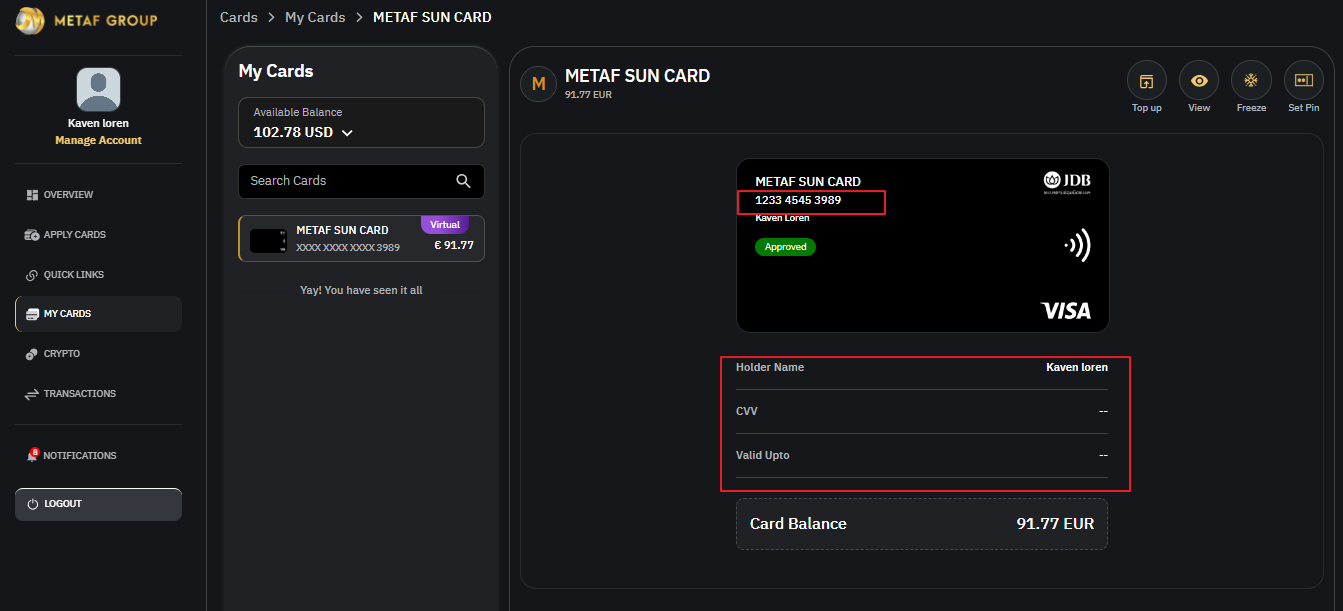1343x611 pixels.
Task: Click the Transactions arrows icon
Action: pos(32,394)
